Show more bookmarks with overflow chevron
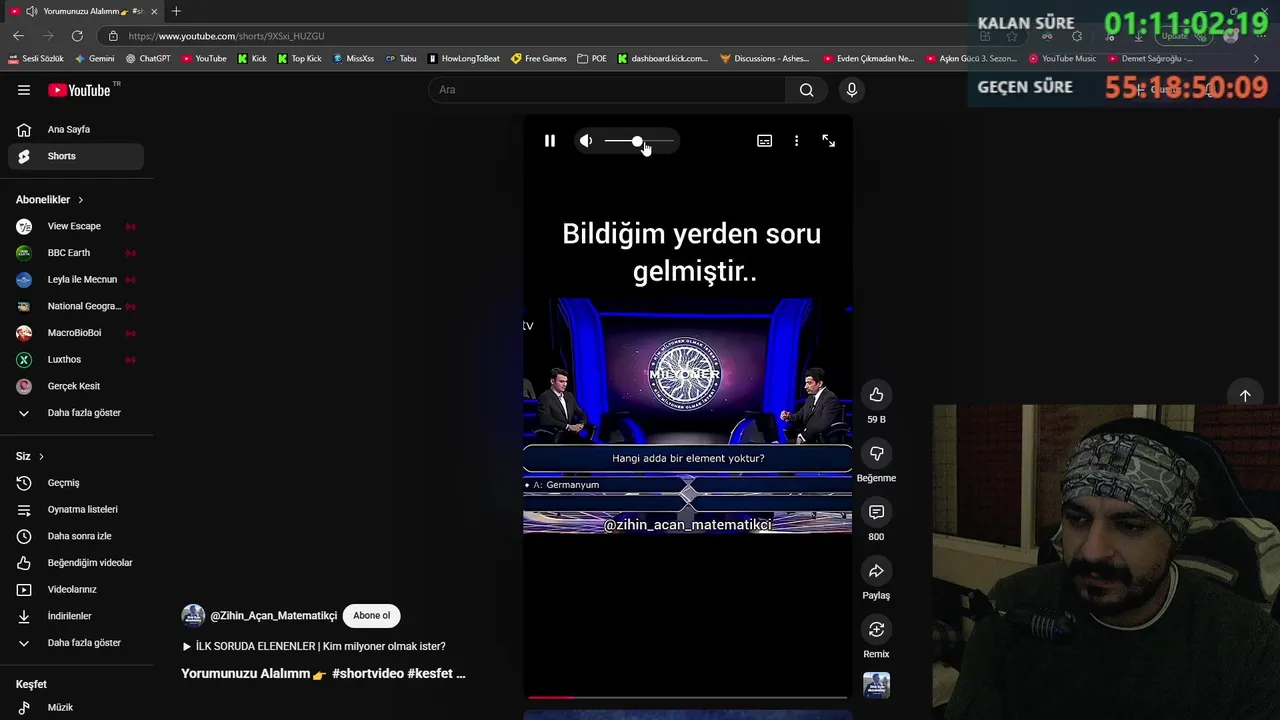 (x=1256, y=59)
